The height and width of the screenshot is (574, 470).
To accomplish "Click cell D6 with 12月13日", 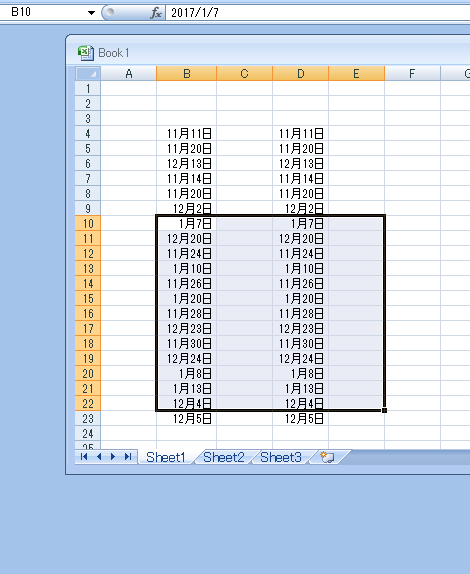I will click(301, 164).
